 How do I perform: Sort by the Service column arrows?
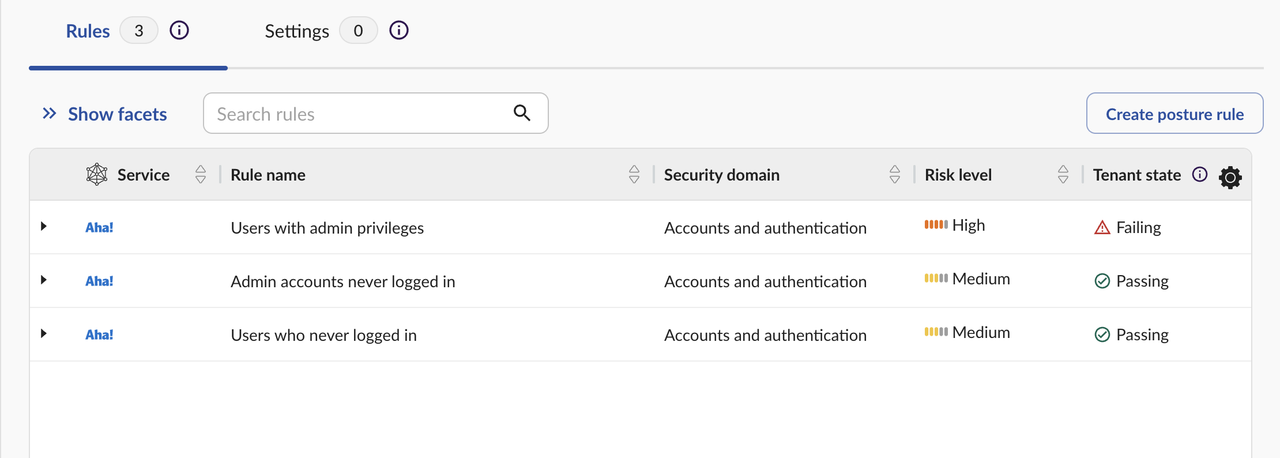[200, 174]
